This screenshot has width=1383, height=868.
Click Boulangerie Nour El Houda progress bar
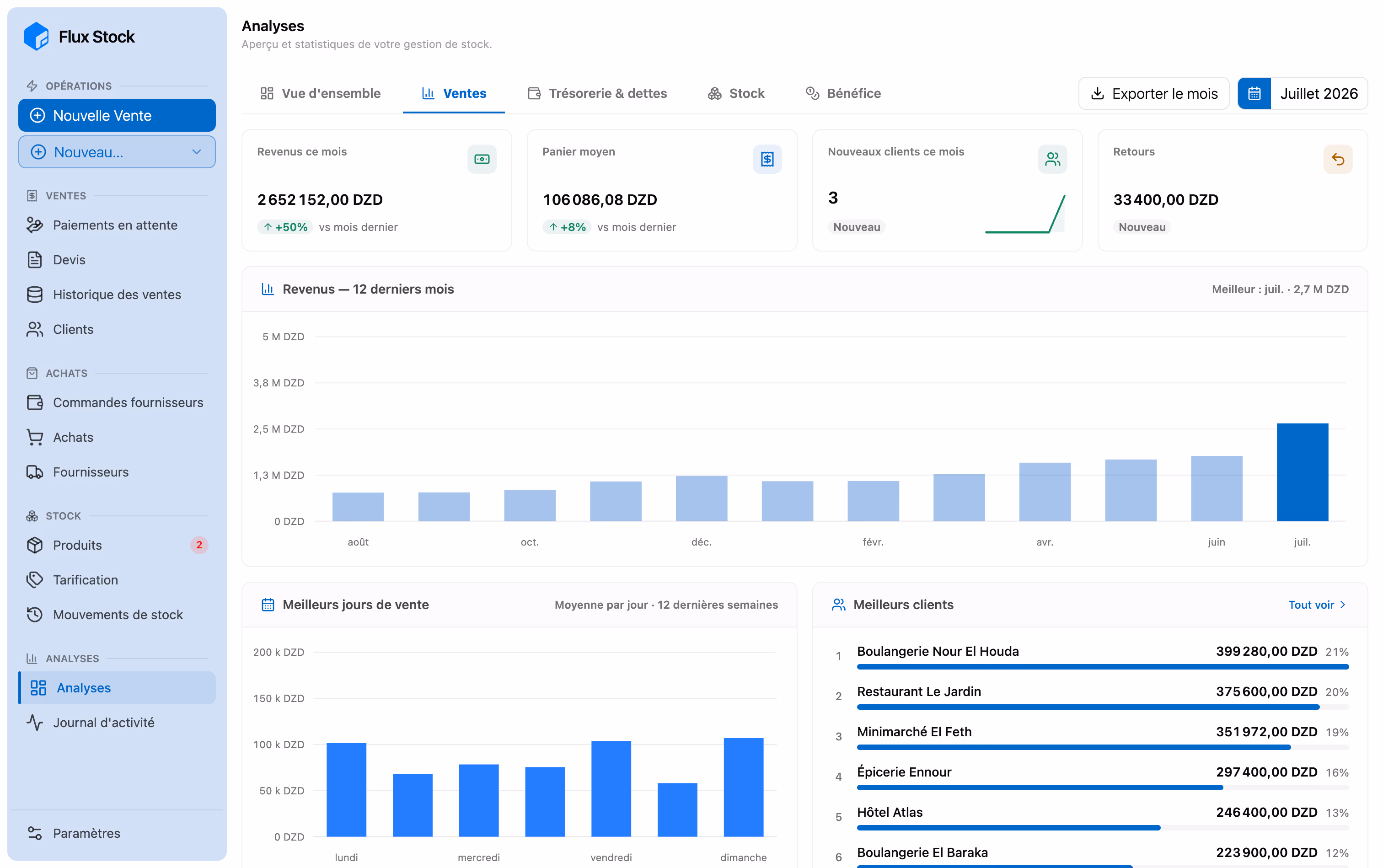(x=1102, y=666)
